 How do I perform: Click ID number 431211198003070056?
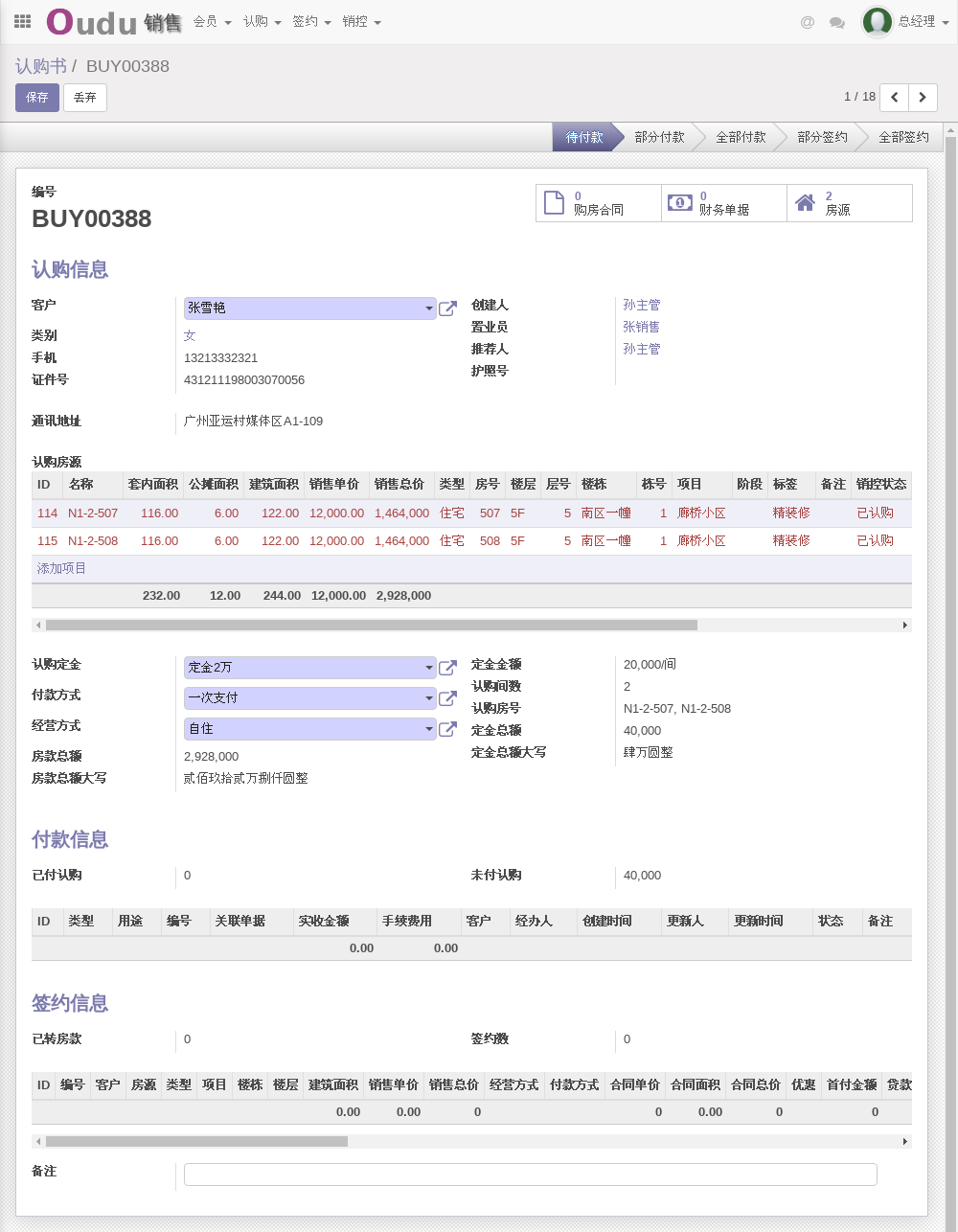[244, 379]
